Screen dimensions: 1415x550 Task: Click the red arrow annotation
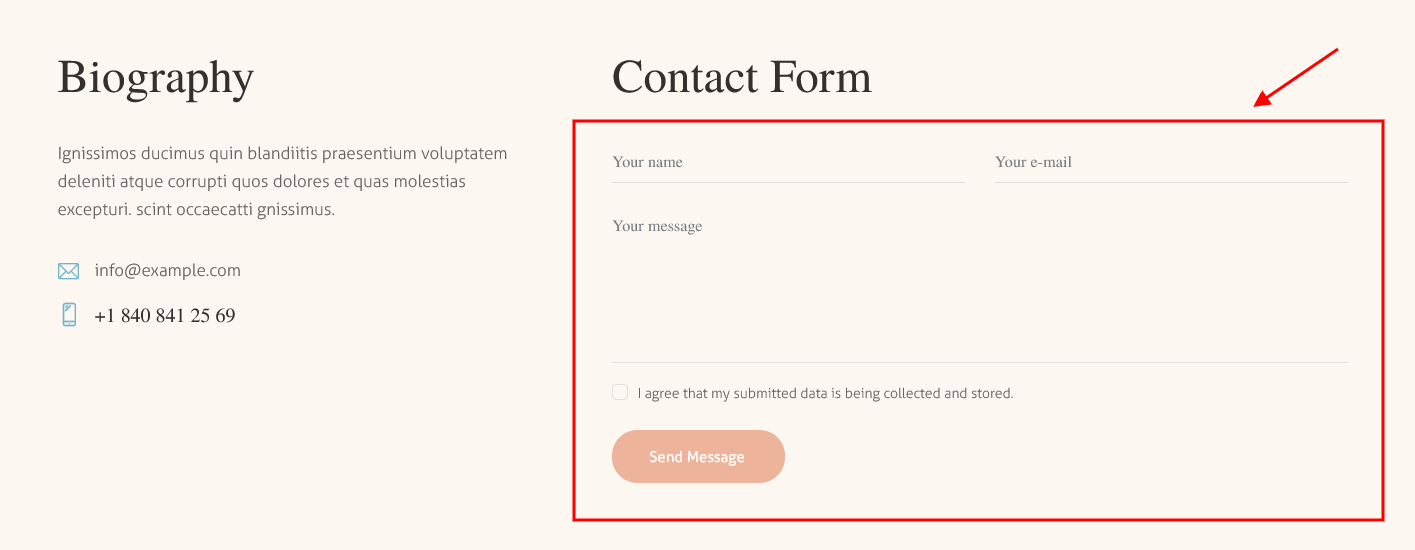tap(1296, 76)
